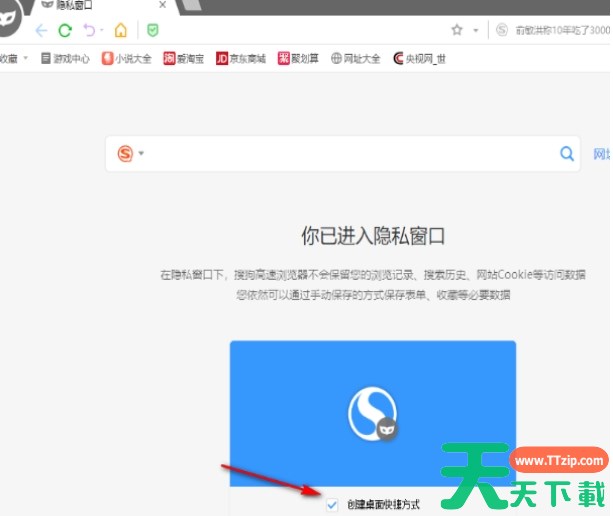Click the green security shield icon
613x516 pixels.
pyautogui.click(x=152, y=30)
